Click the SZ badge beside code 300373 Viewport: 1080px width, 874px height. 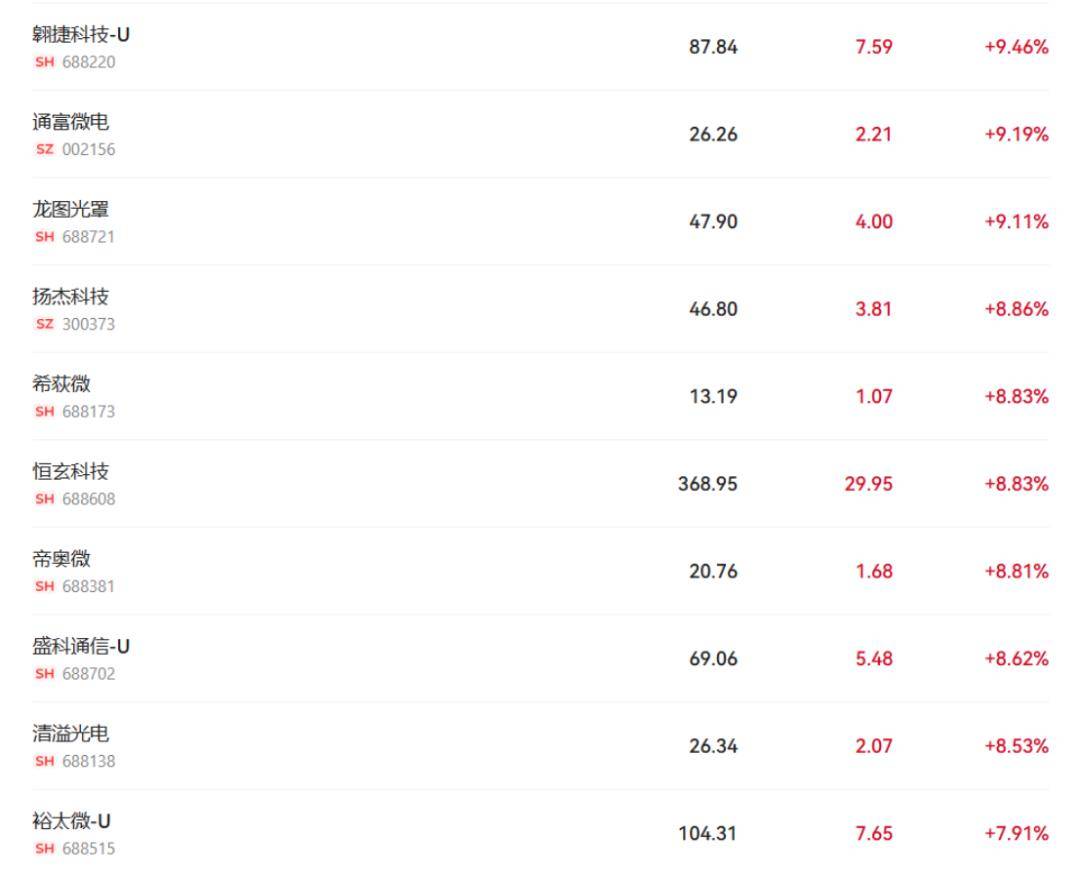45,324
